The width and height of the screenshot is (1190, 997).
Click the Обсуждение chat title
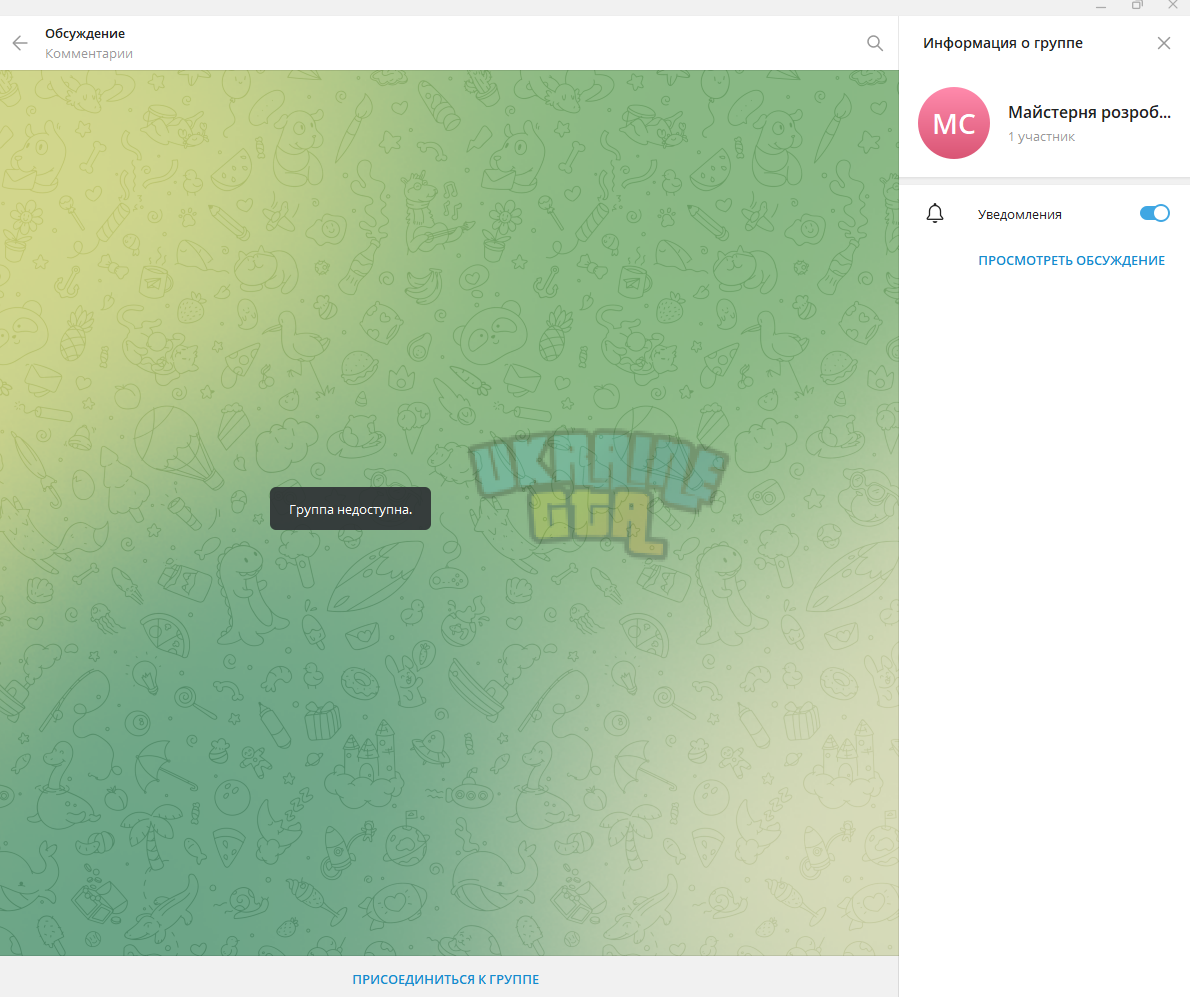[85, 33]
